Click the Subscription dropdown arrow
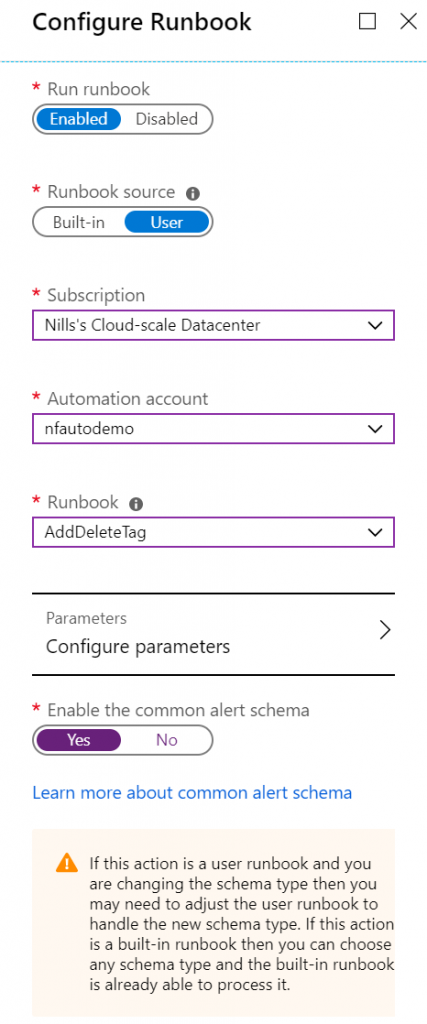The width and height of the screenshot is (427, 1024). [375, 325]
